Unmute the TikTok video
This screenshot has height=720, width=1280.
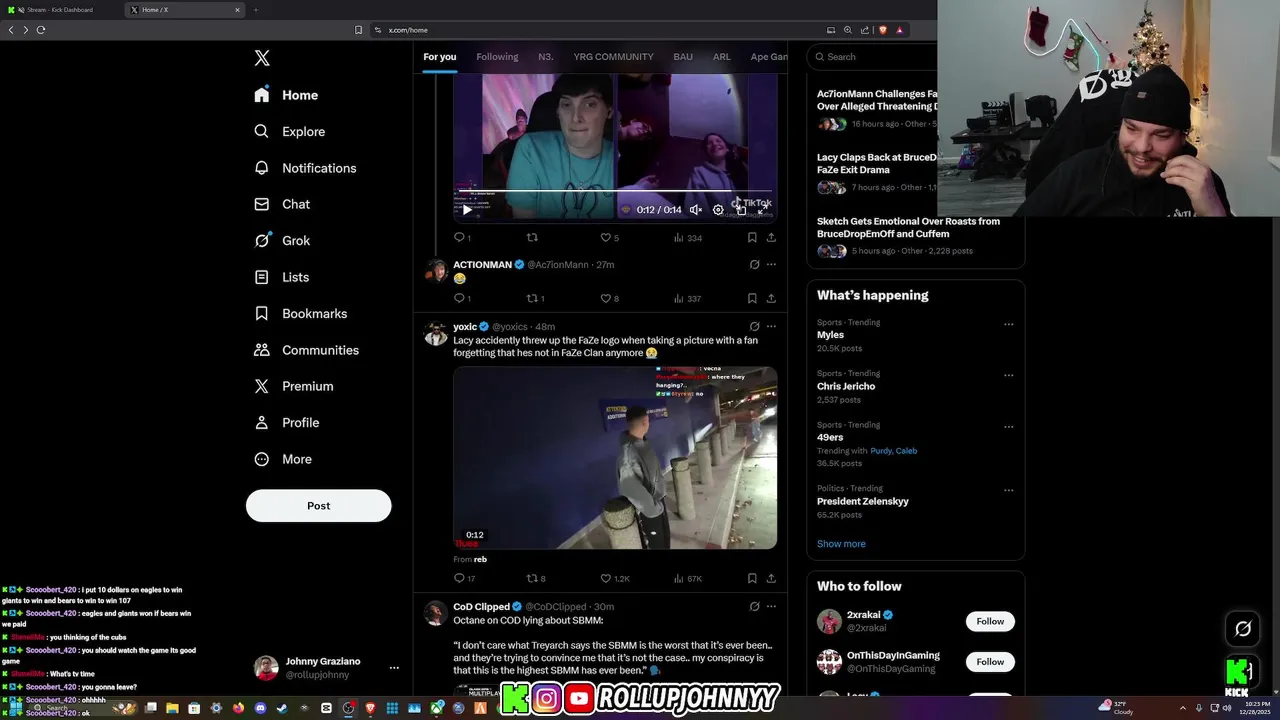click(696, 210)
